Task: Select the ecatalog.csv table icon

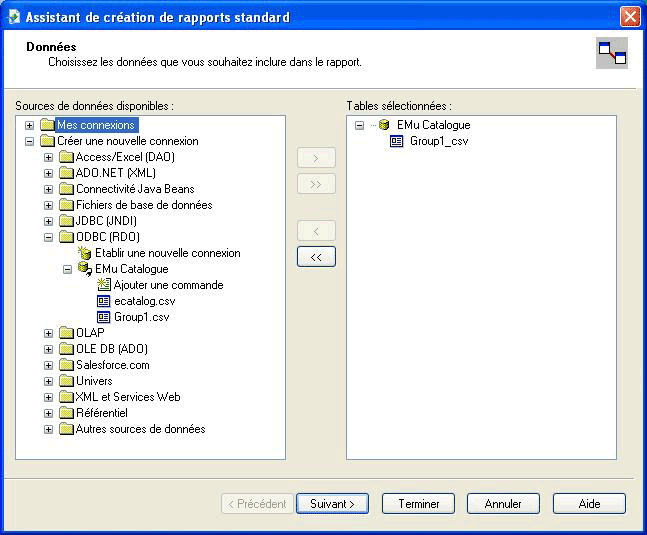Action: point(104,301)
